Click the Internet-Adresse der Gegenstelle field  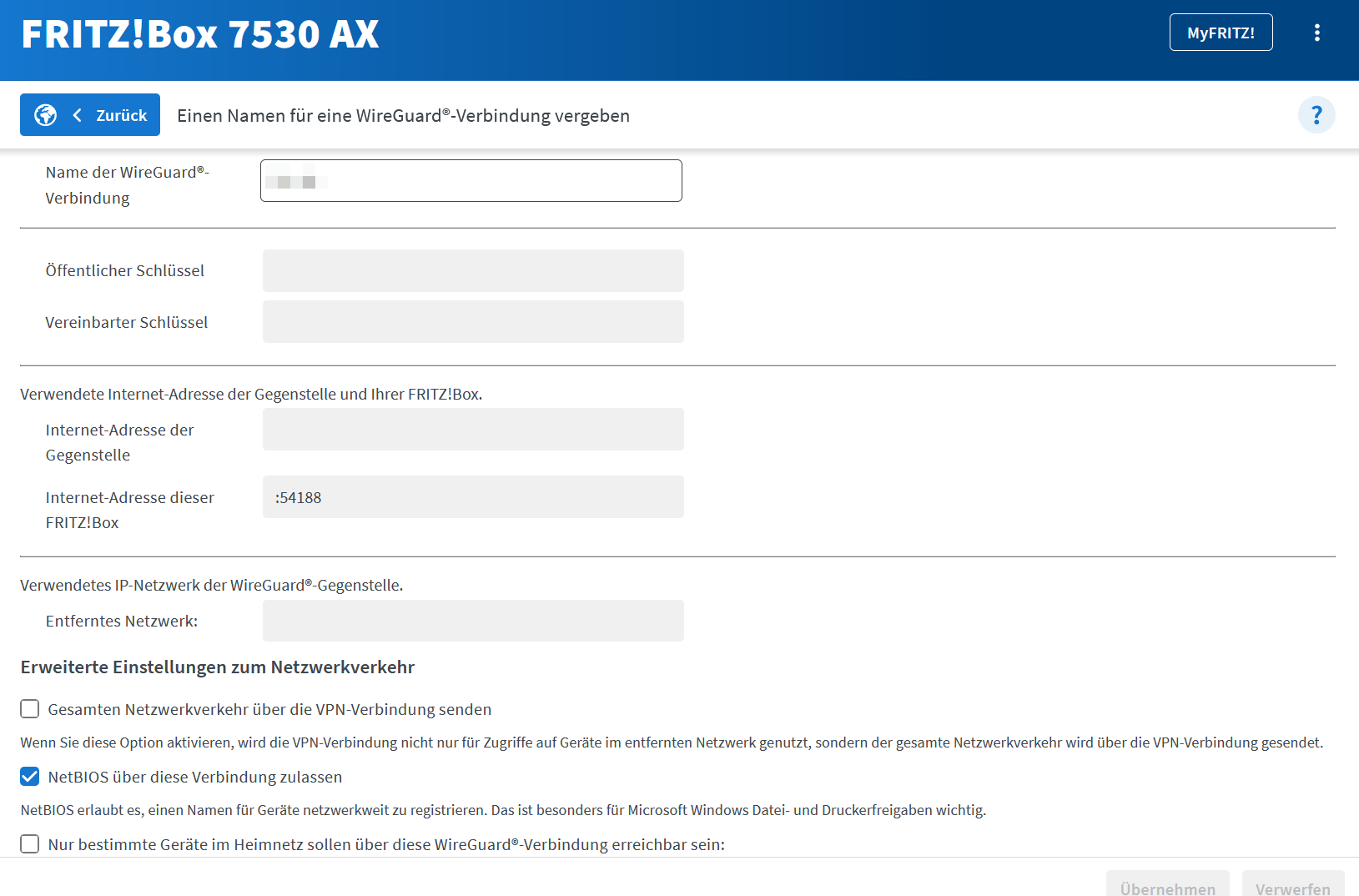pyautogui.click(x=473, y=430)
